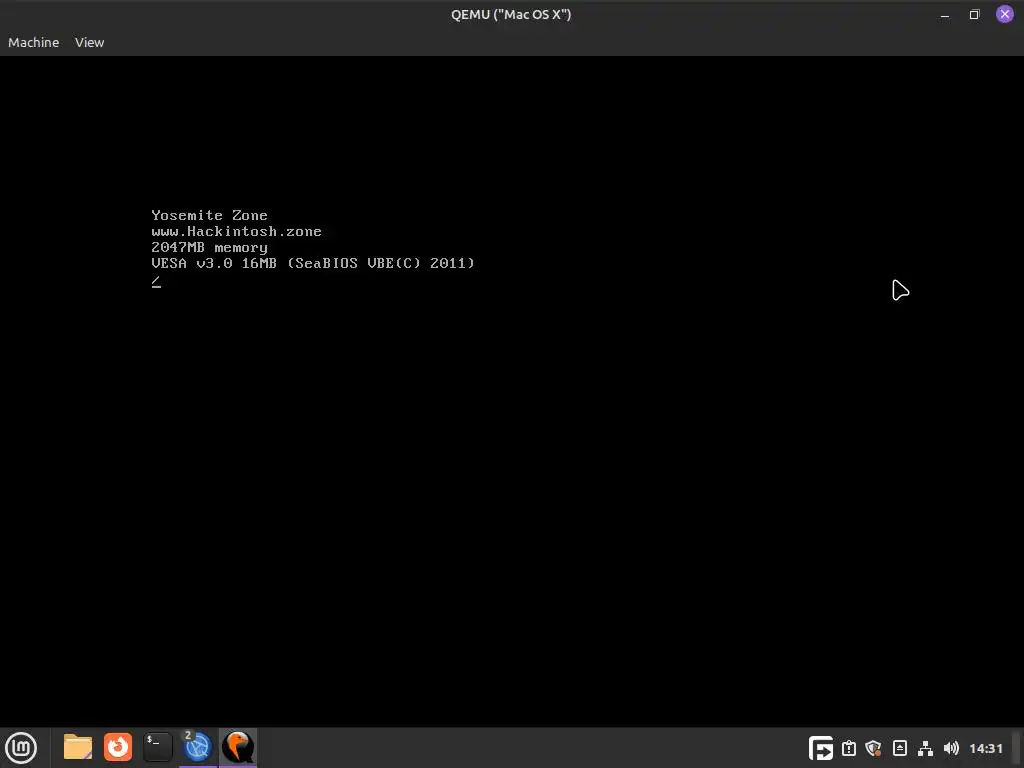Viewport: 1024px width, 768px height.
Task: Open the security shield tray icon
Action: coord(874,748)
